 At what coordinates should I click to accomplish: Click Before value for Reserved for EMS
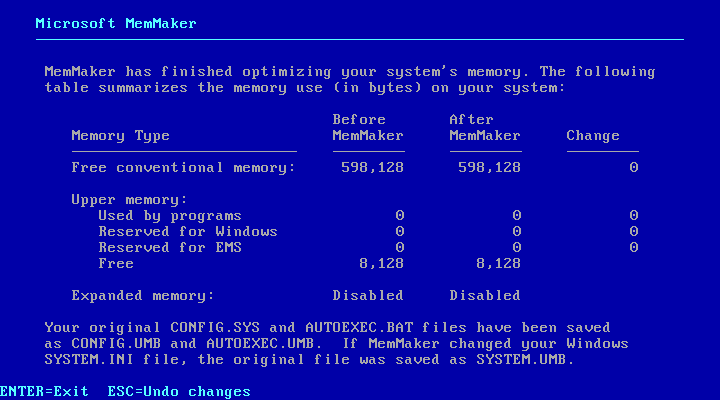pos(400,248)
